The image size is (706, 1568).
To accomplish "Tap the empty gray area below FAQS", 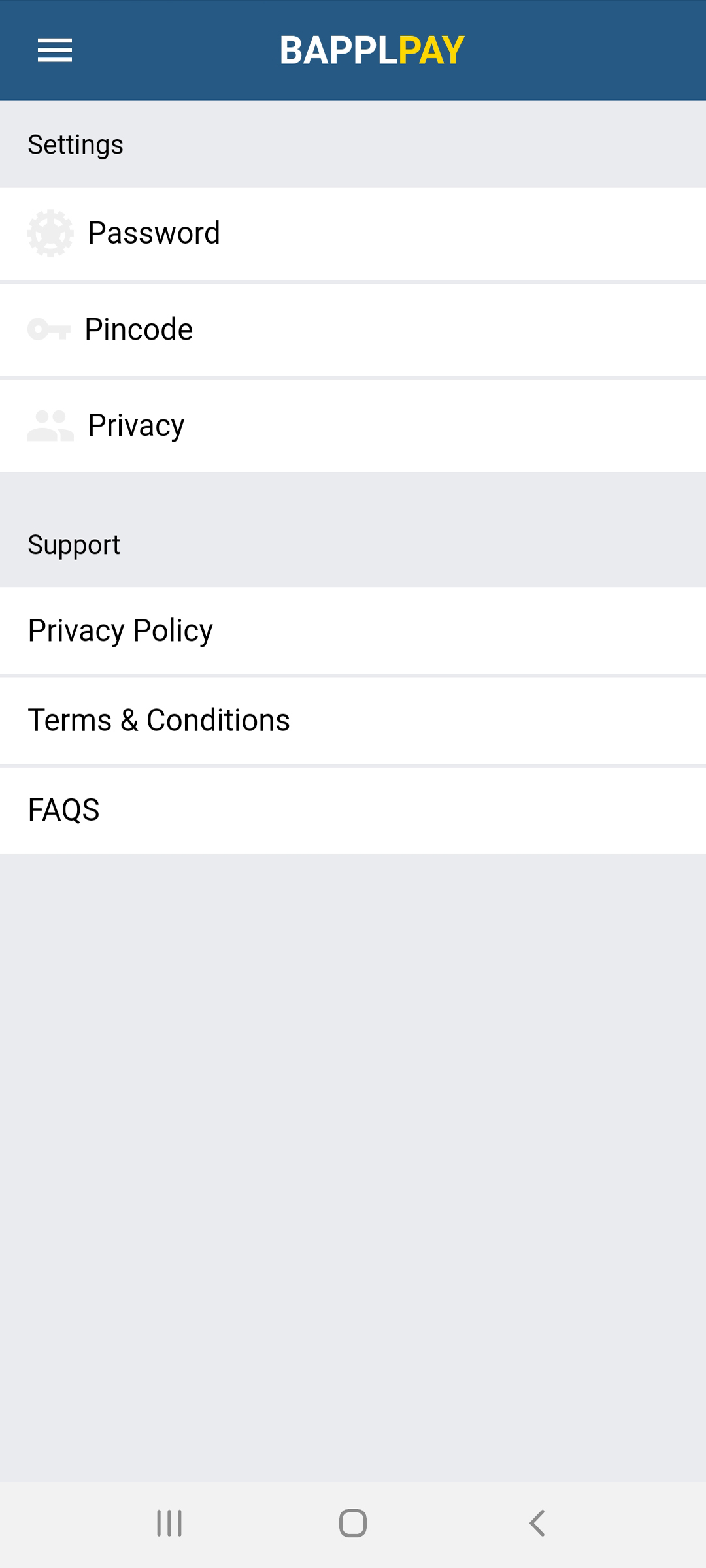I will [353, 1163].
